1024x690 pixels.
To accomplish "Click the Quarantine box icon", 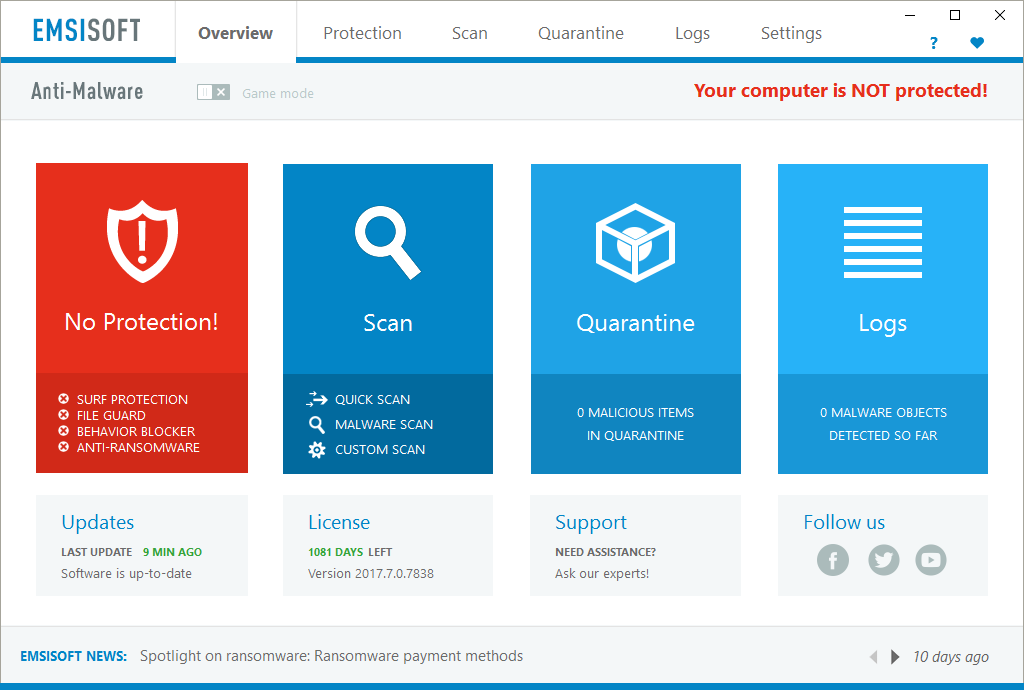I will pos(635,243).
